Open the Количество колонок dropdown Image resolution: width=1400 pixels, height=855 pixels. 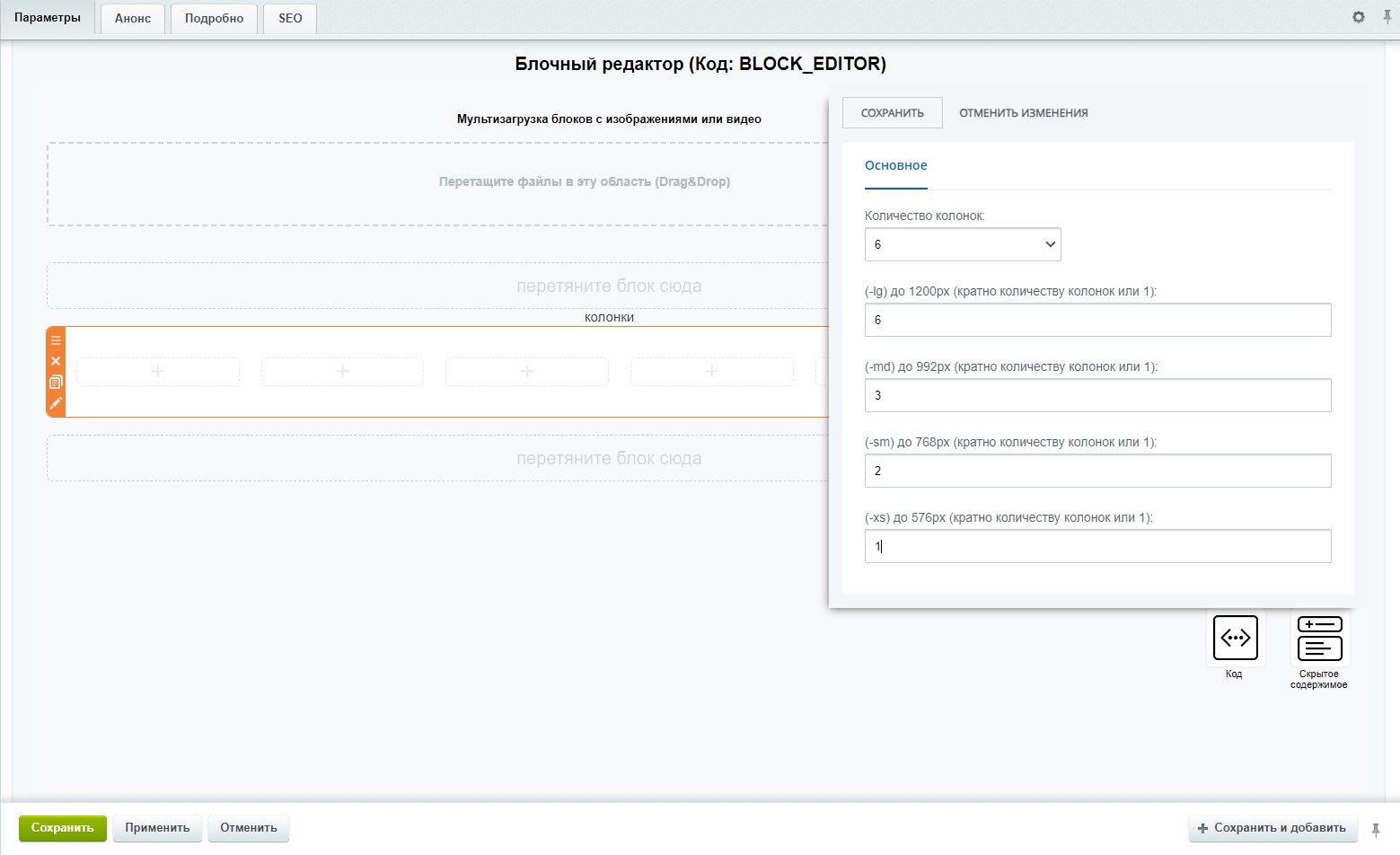(x=962, y=244)
